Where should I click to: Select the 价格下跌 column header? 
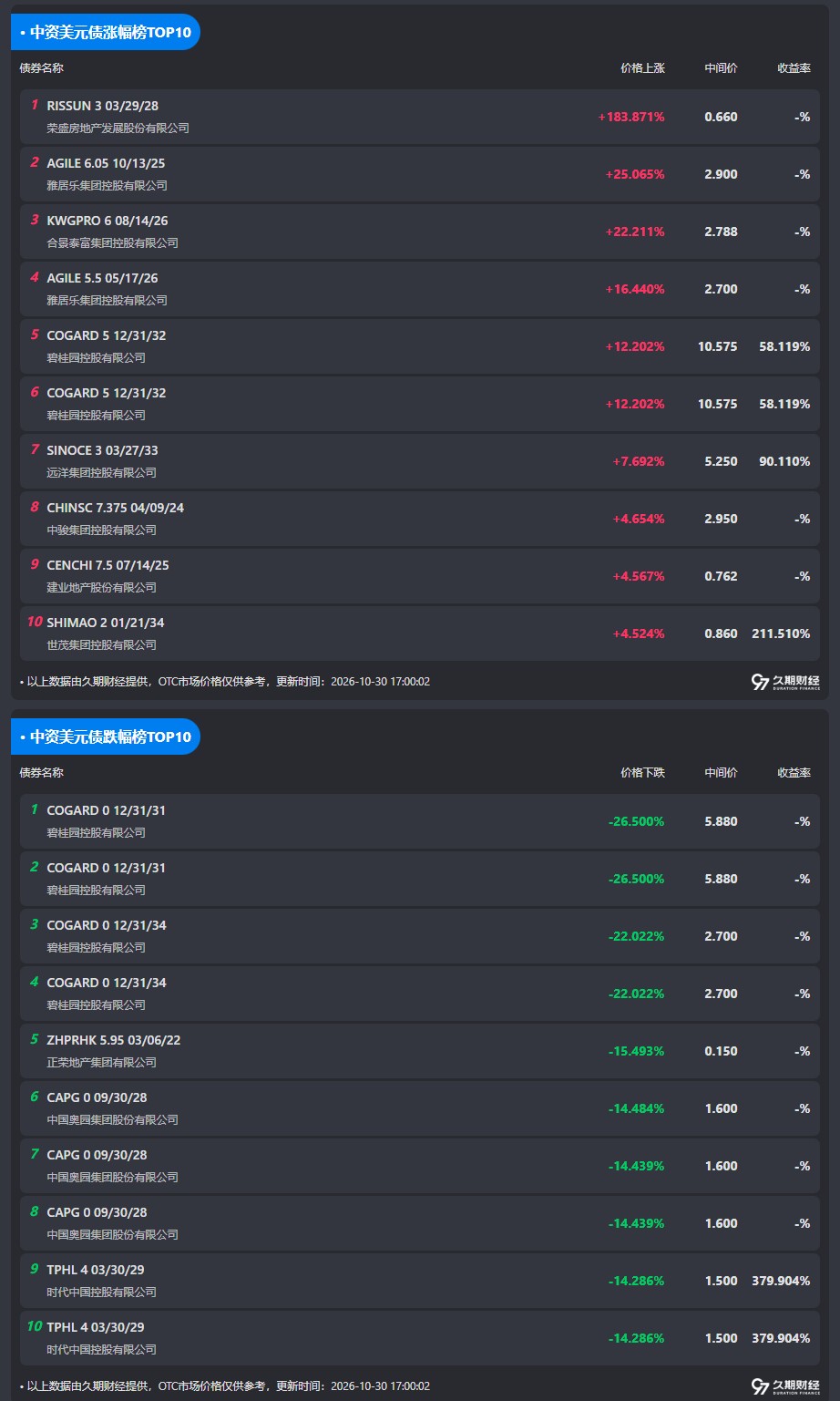[642, 773]
